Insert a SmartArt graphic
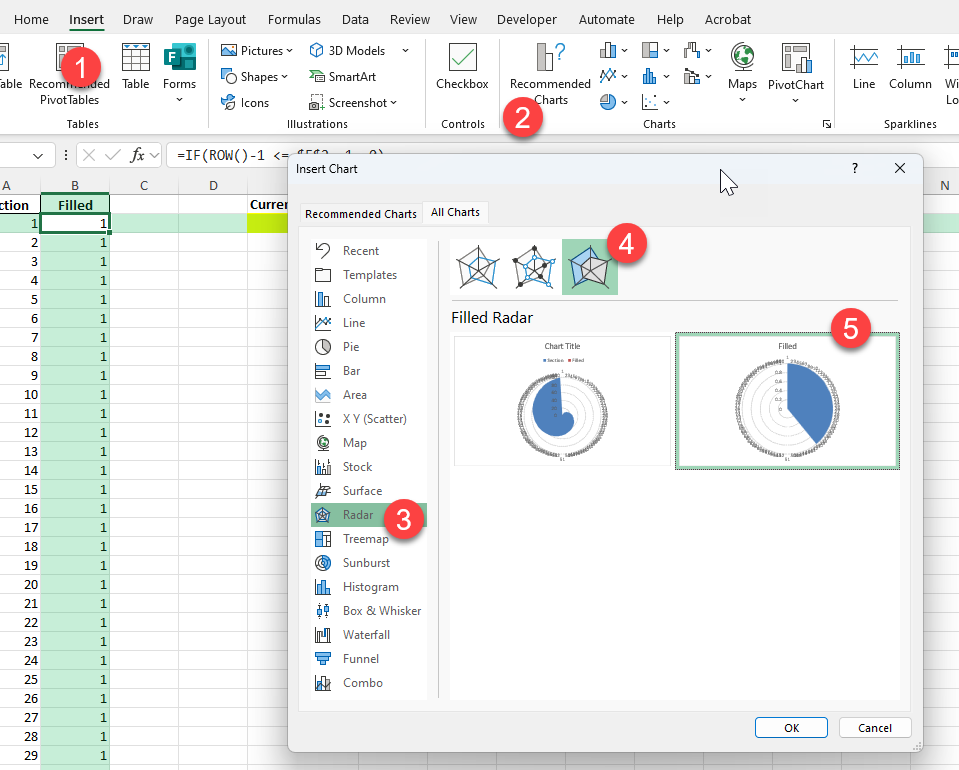959x770 pixels. [x=342, y=76]
